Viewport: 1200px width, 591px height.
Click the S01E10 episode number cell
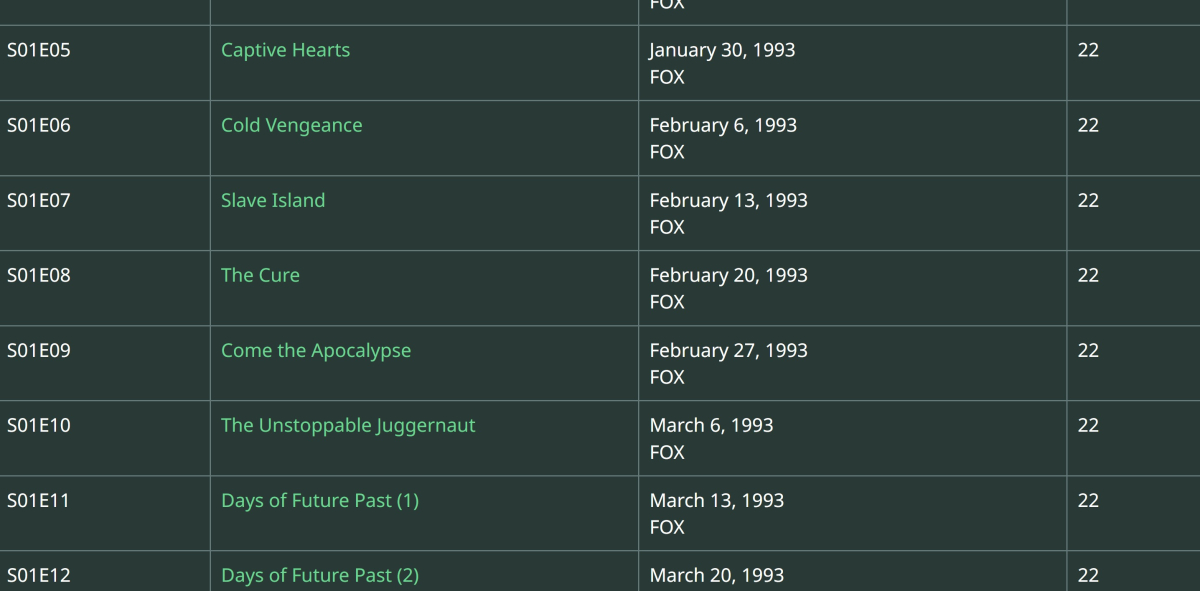pos(39,425)
